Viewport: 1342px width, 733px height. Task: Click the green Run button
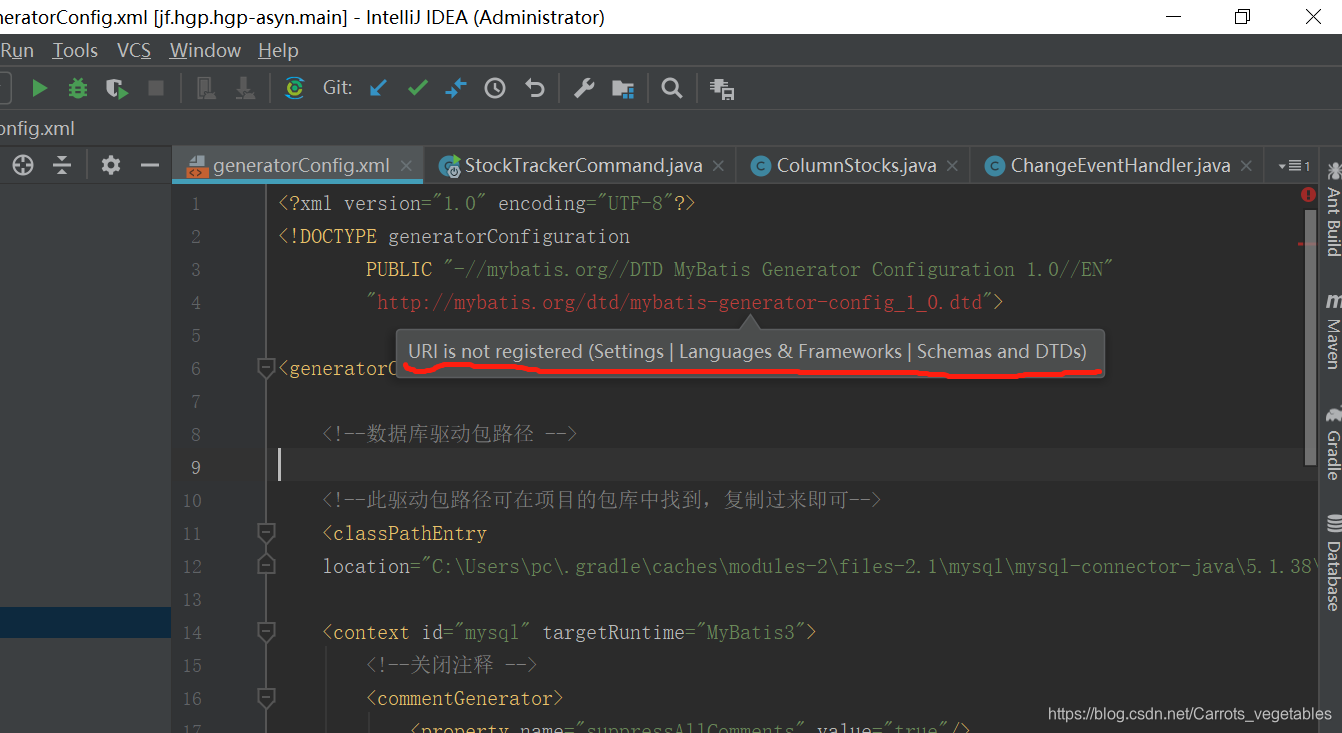pyautogui.click(x=39, y=89)
